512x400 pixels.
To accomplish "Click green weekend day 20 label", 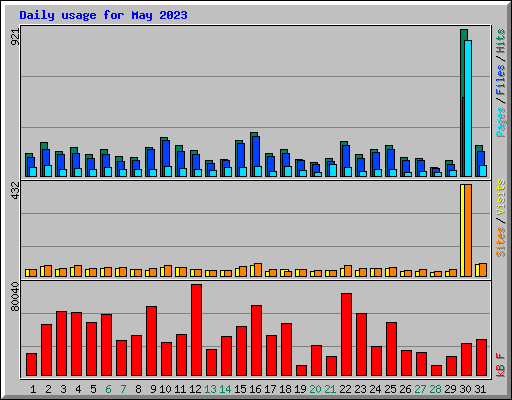I will coord(315,389).
